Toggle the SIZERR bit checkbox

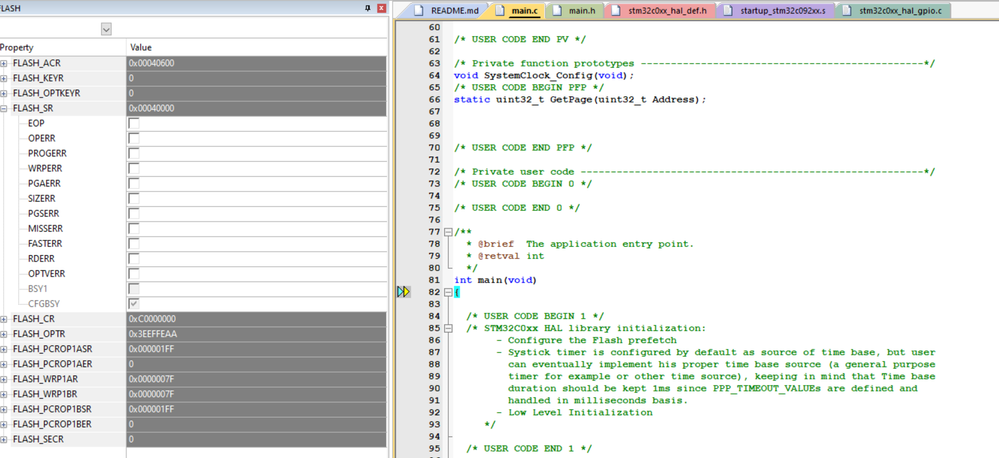pos(134,199)
